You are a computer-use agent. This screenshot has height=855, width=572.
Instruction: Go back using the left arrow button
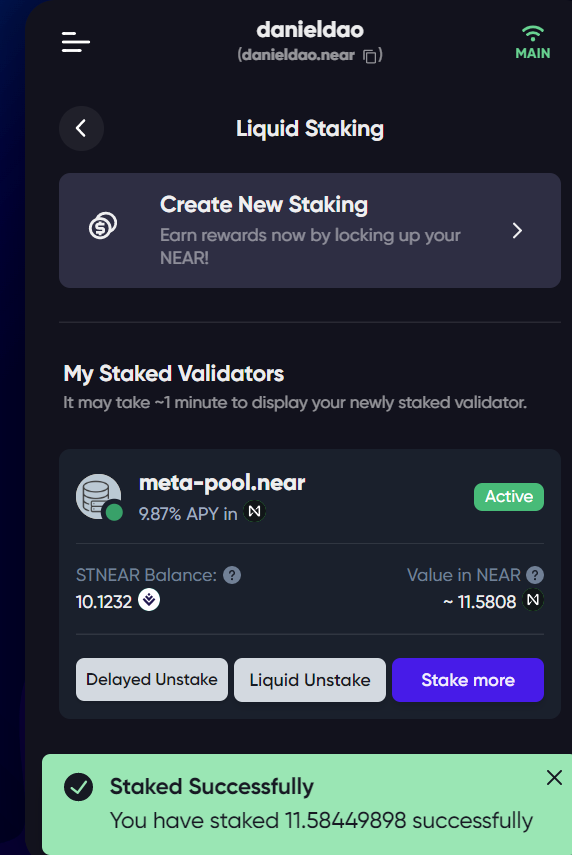(81, 129)
